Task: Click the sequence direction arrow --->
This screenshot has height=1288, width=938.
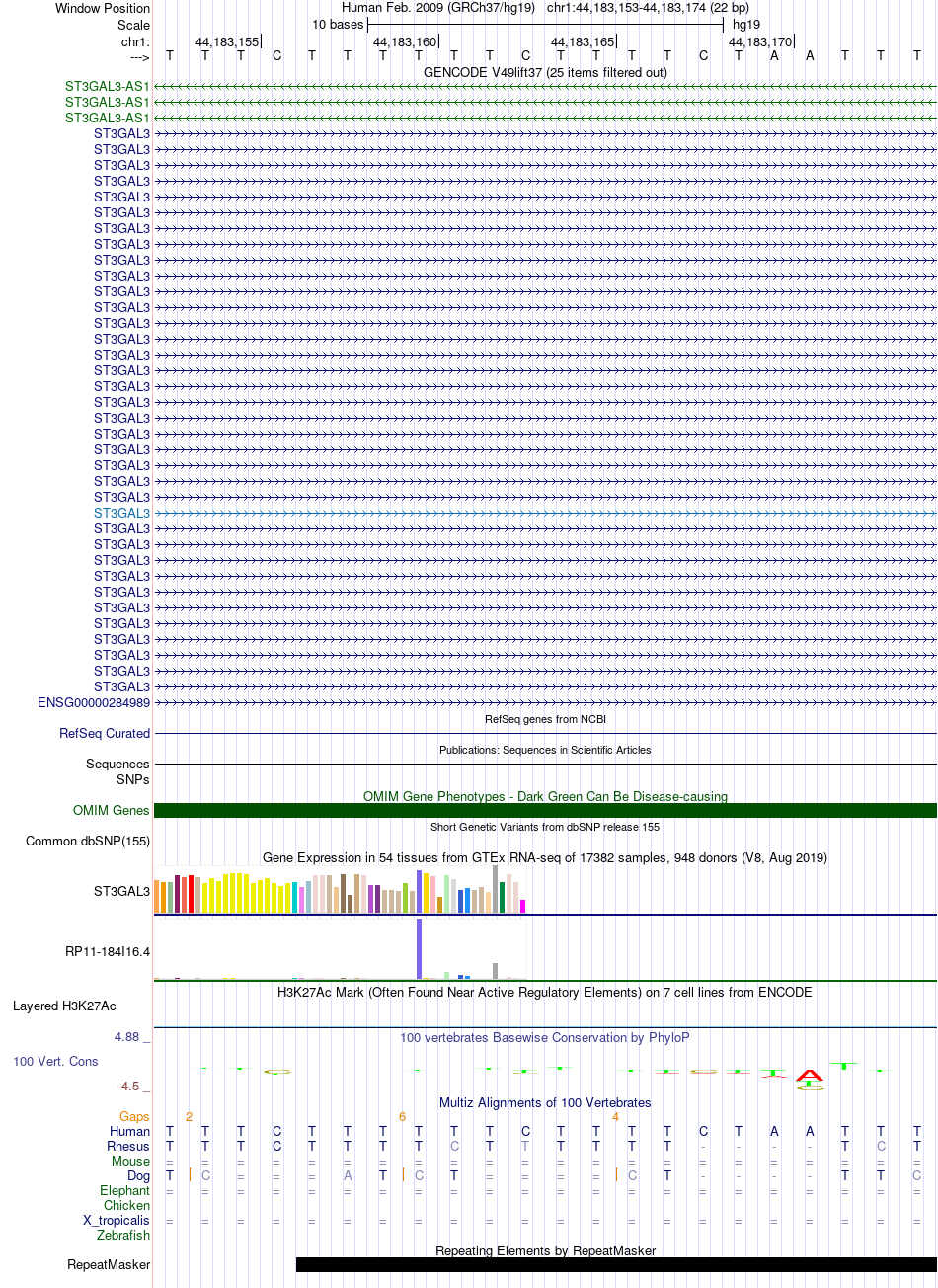Action: click(139, 56)
